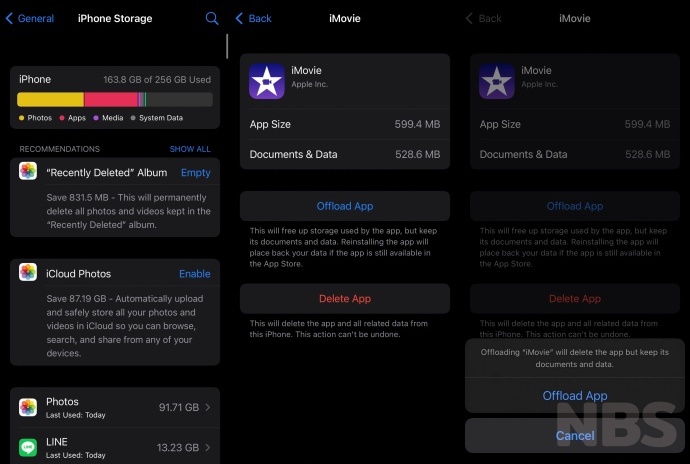Viewport: 690px width, 464px height.
Task: Tap 'Offloading iMovie will delete the app' message
Action: (x=575, y=358)
